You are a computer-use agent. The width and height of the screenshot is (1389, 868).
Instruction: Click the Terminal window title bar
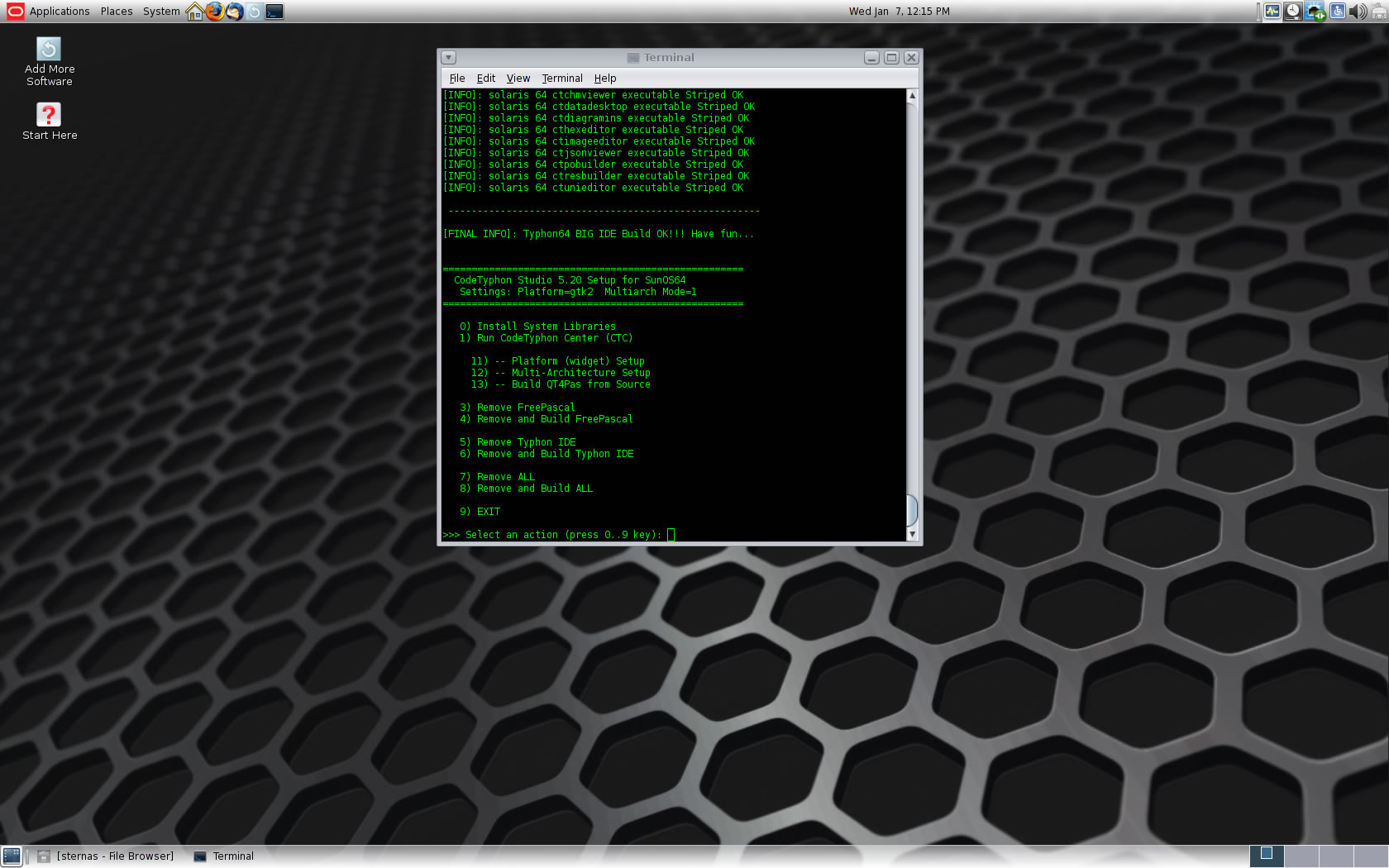tap(661, 58)
